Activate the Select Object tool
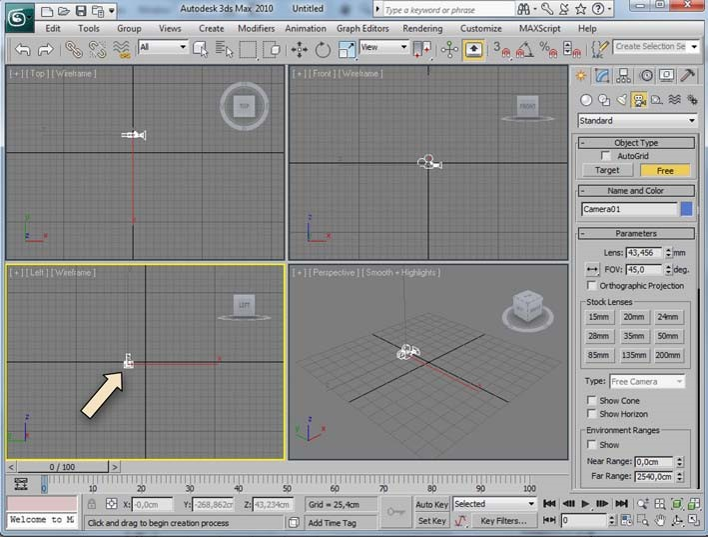 coord(200,49)
